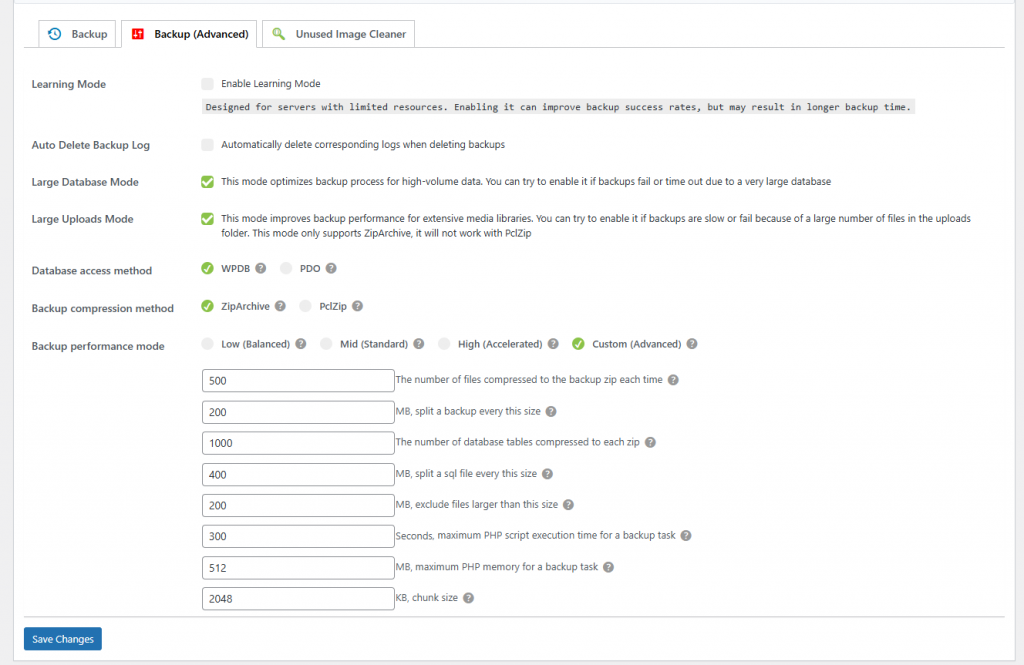Switch to the Backup tab

pos(77,33)
